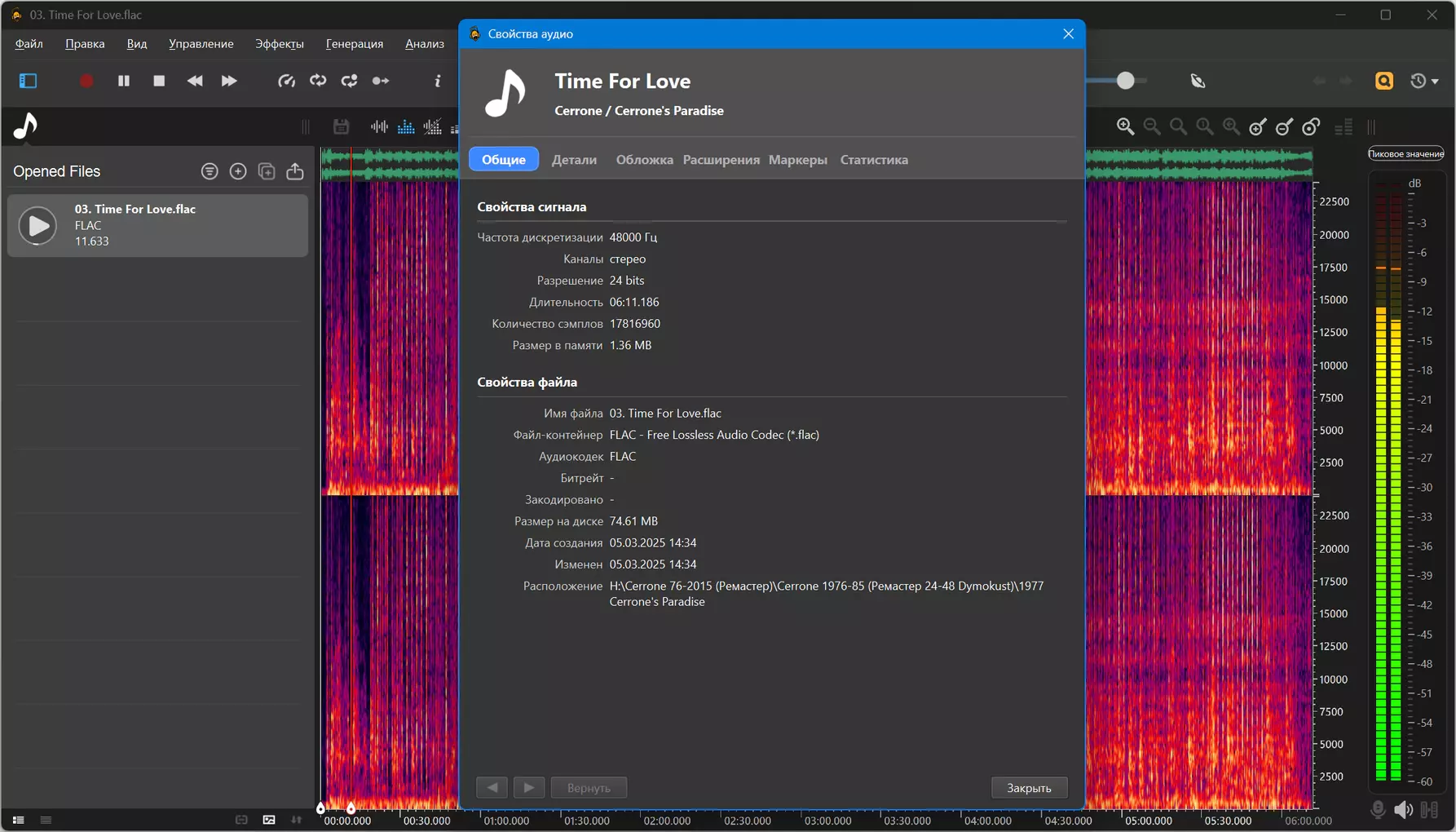Click the duplicate-plus icon in Opened Files
The width and height of the screenshot is (1456, 832).
click(267, 171)
